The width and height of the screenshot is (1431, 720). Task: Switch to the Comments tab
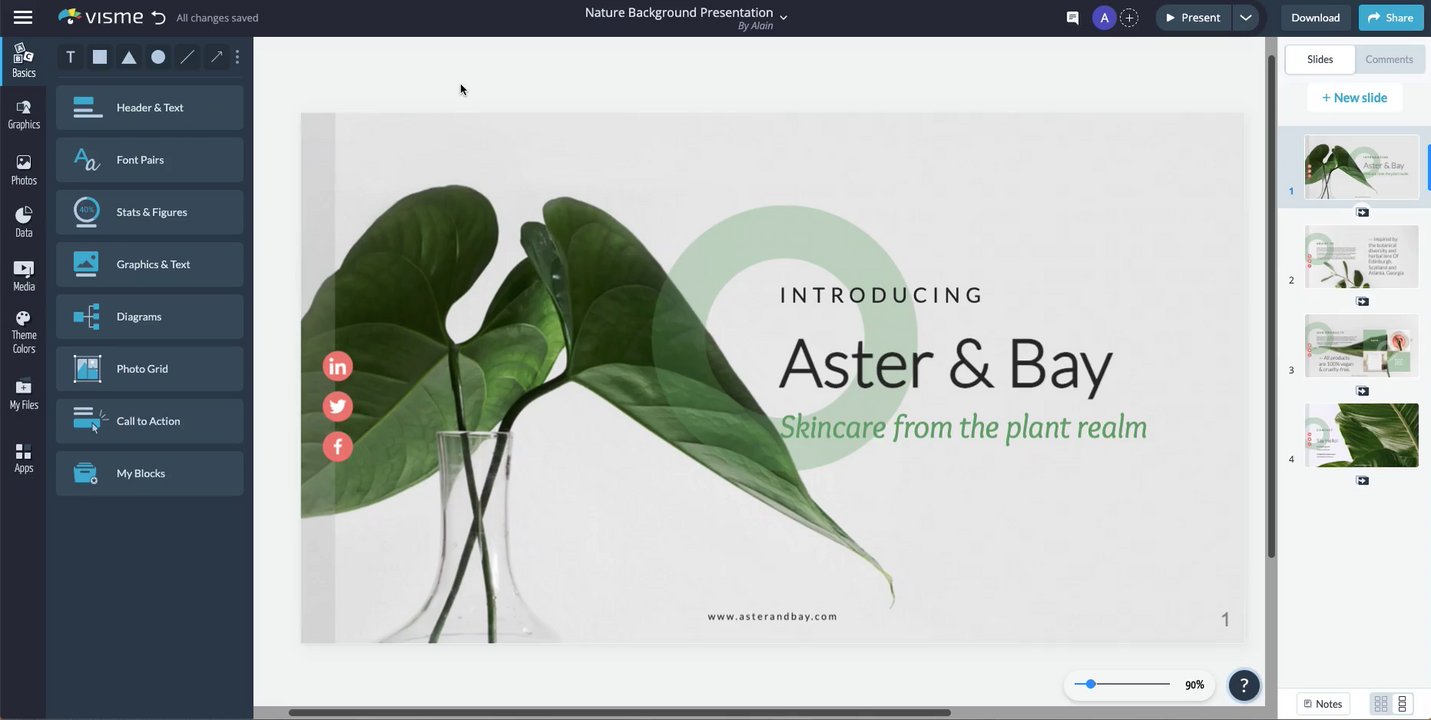[x=1389, y=59]
